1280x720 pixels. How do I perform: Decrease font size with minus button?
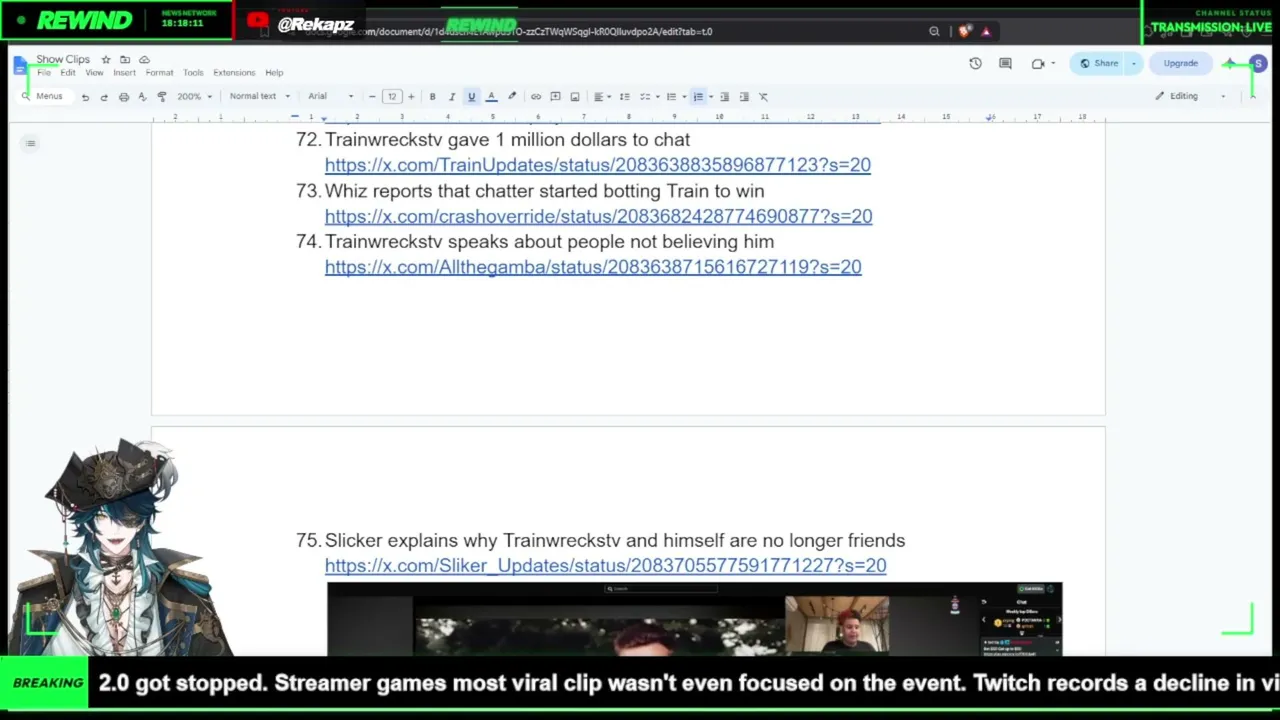coord(372,97)
